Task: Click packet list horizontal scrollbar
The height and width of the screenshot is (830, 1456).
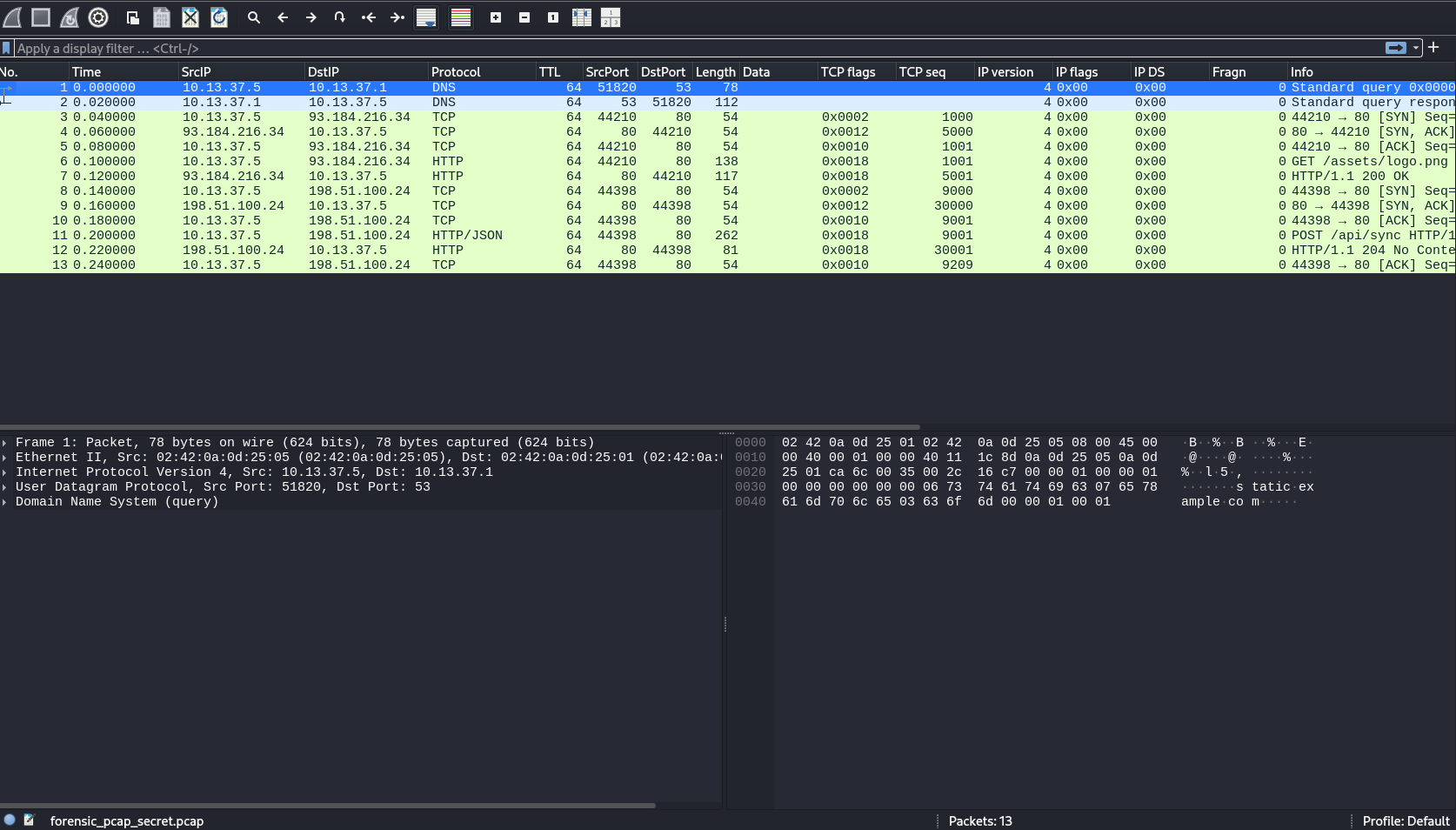Action: point(459,427)
